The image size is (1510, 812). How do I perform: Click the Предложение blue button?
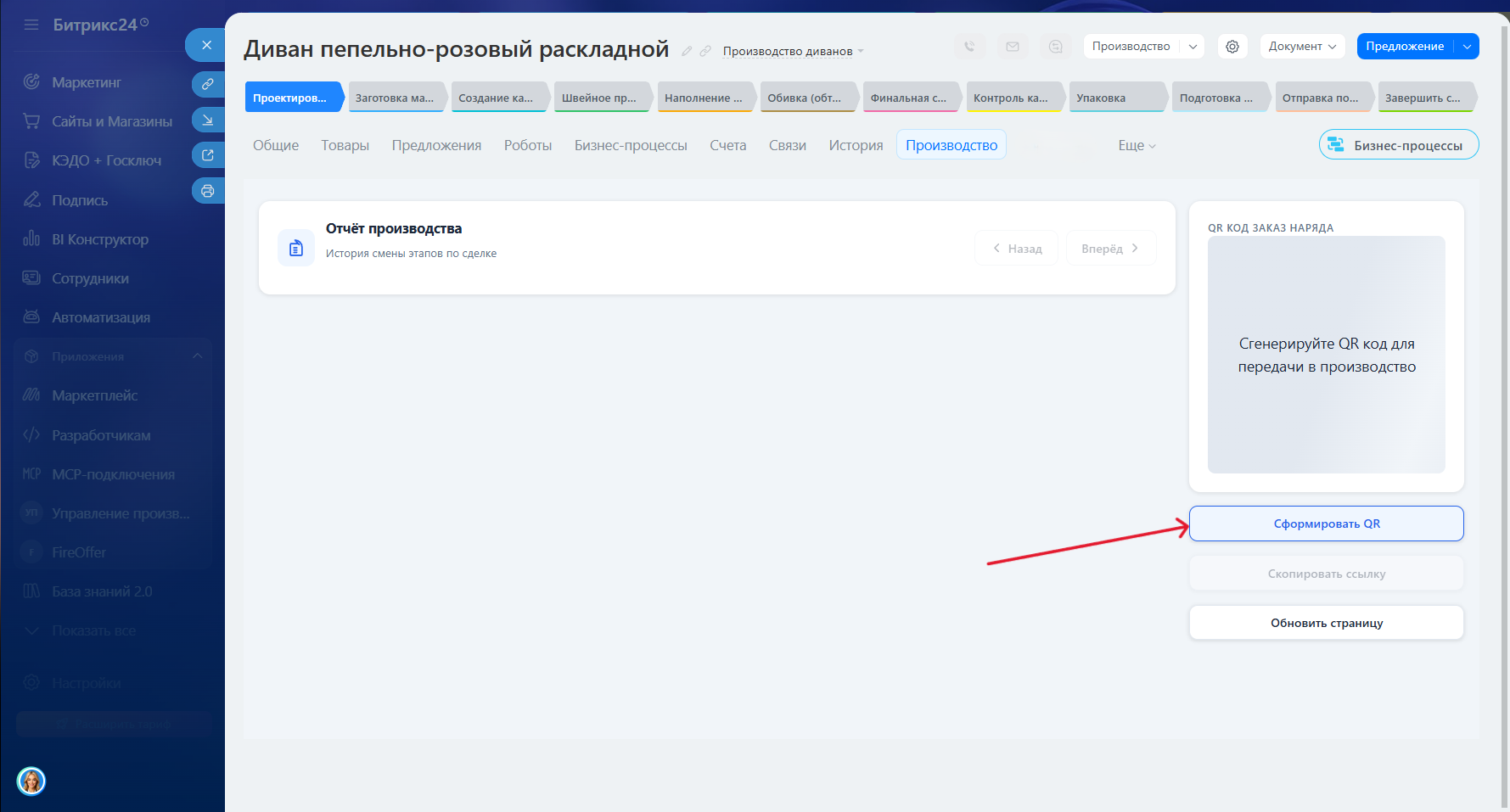pos(1405,47)
